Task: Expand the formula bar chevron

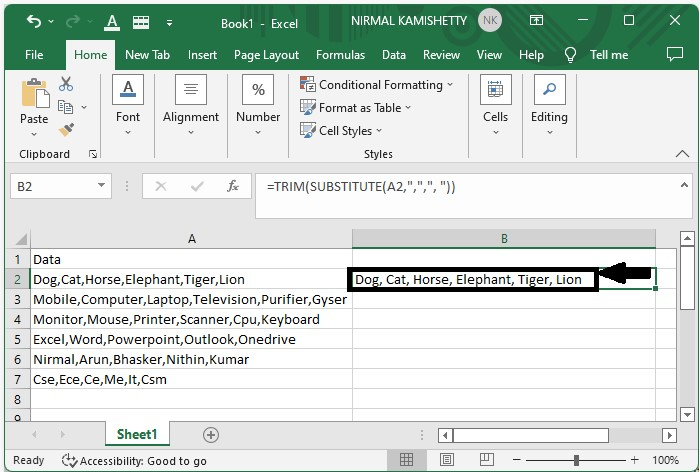Action: tap(684, 185)
